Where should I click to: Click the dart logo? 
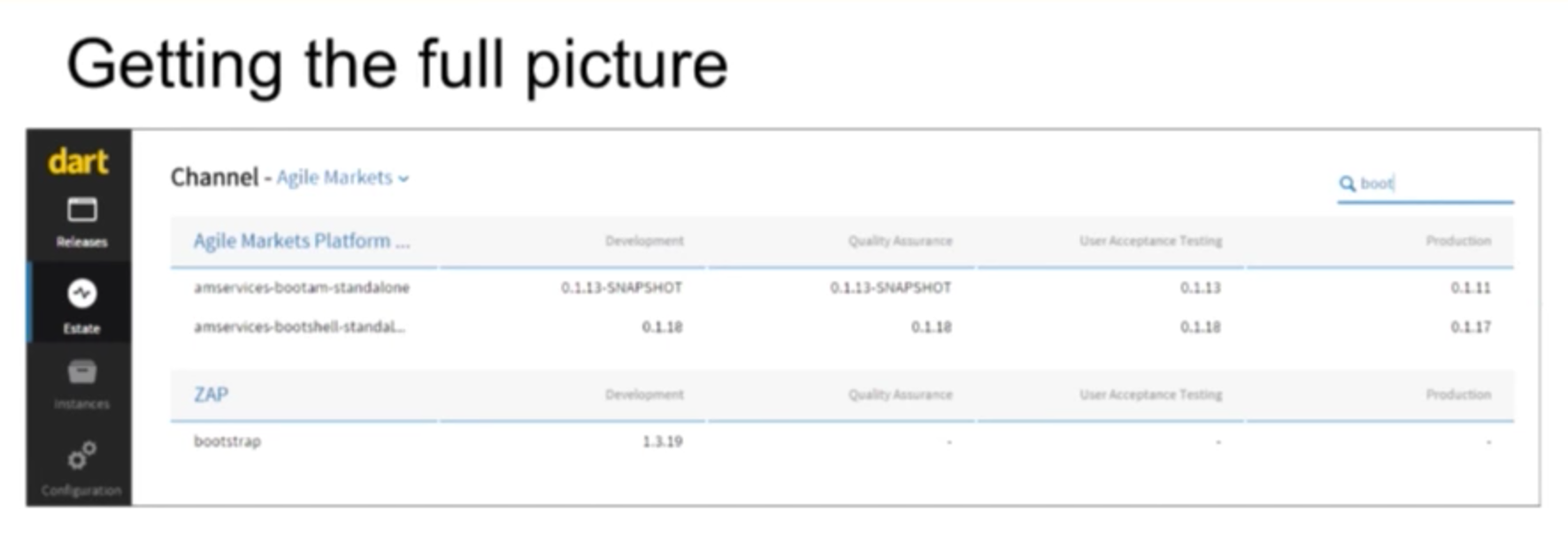point(79,162)
